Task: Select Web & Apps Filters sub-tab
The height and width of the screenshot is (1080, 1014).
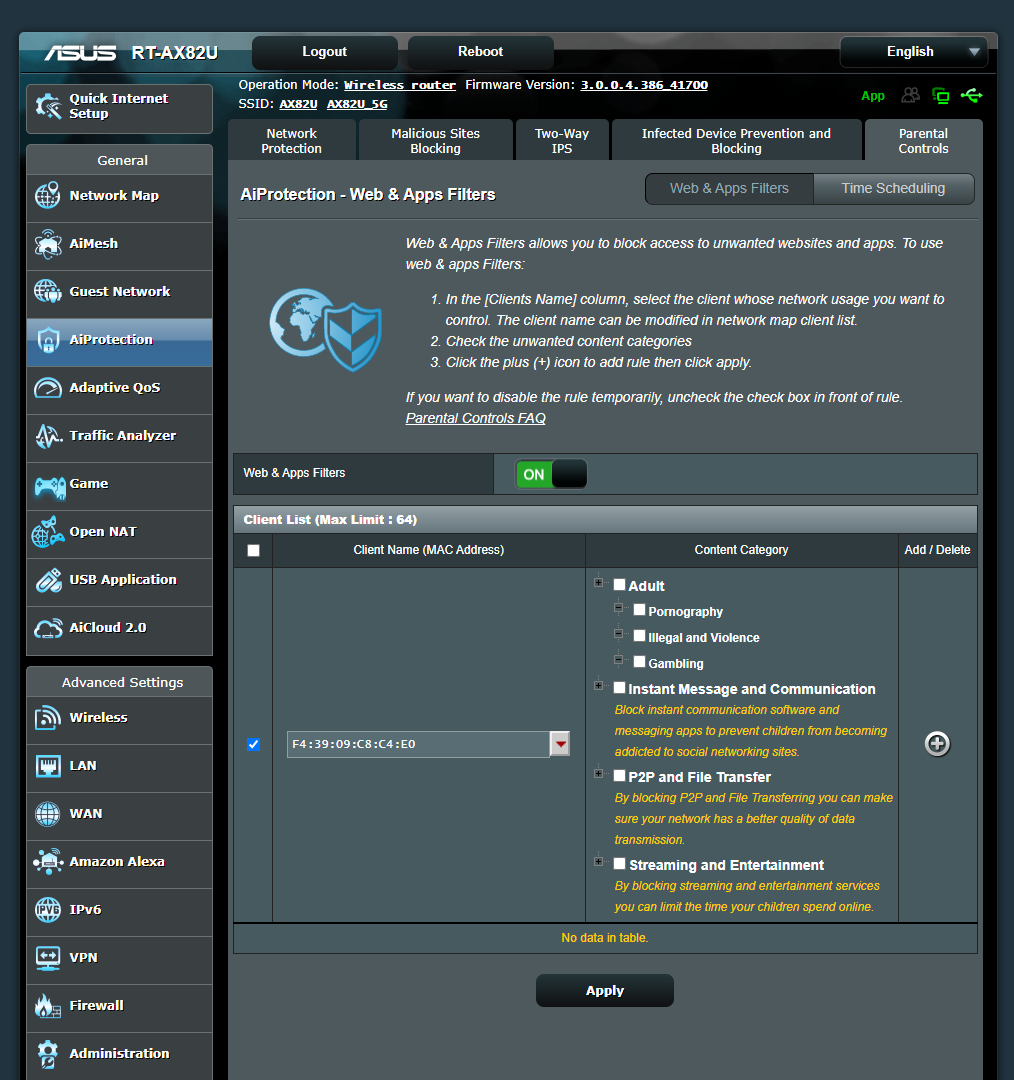Action: pos(730,189)
